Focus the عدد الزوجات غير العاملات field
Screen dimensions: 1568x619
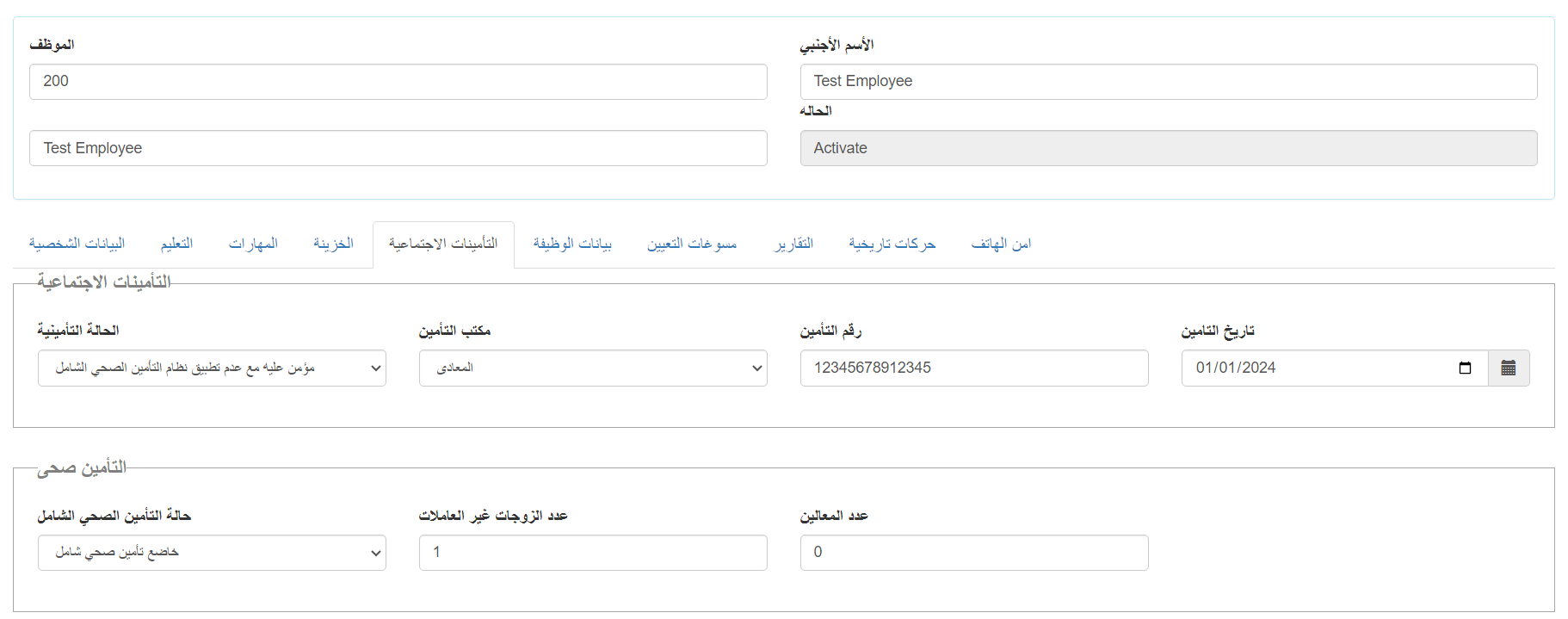point(592,553)
